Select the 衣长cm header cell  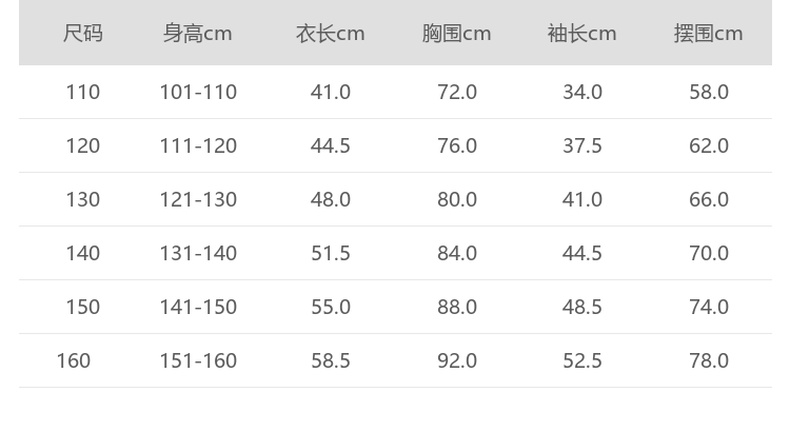(330, 34)
